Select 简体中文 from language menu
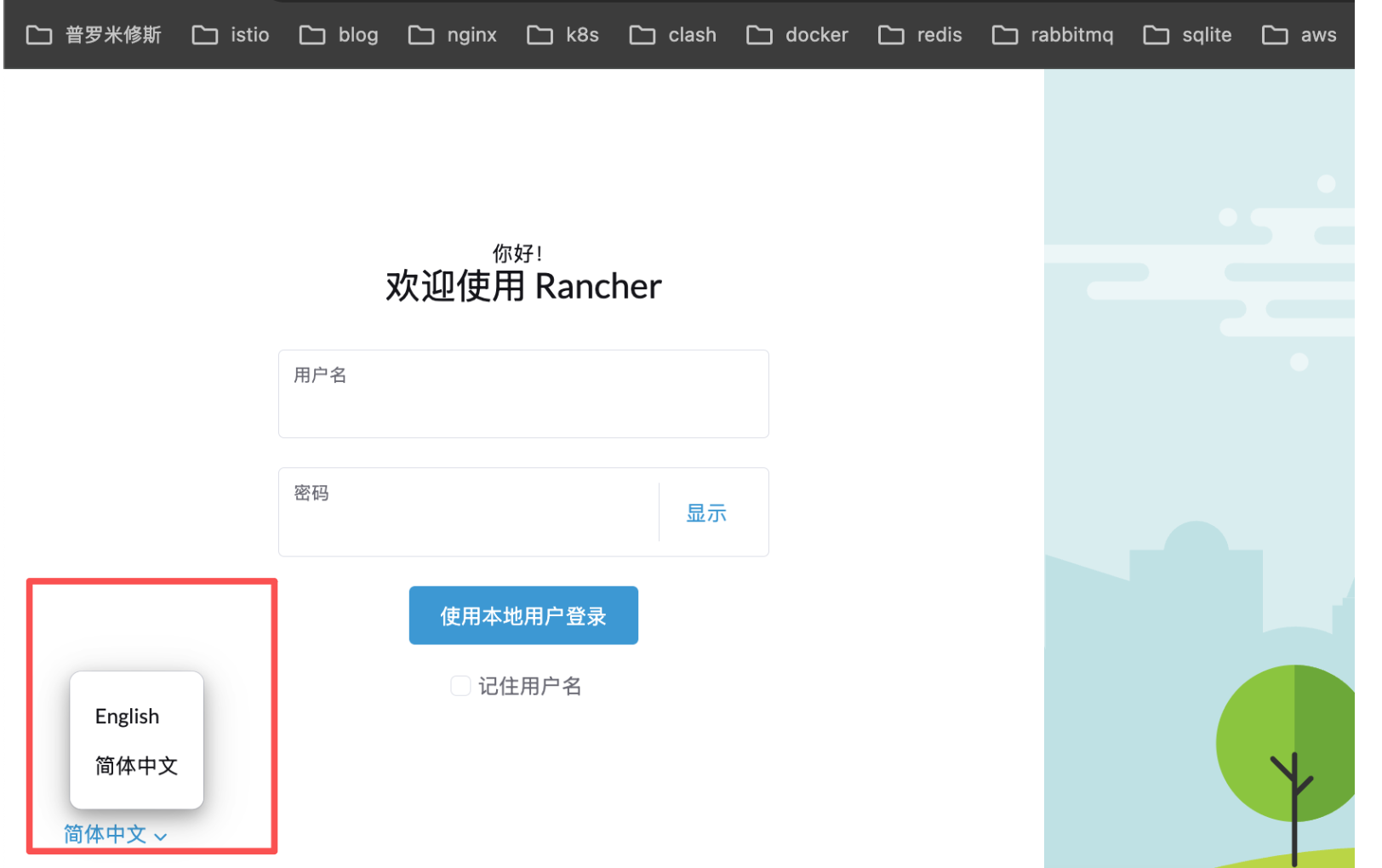 [136, 766]
